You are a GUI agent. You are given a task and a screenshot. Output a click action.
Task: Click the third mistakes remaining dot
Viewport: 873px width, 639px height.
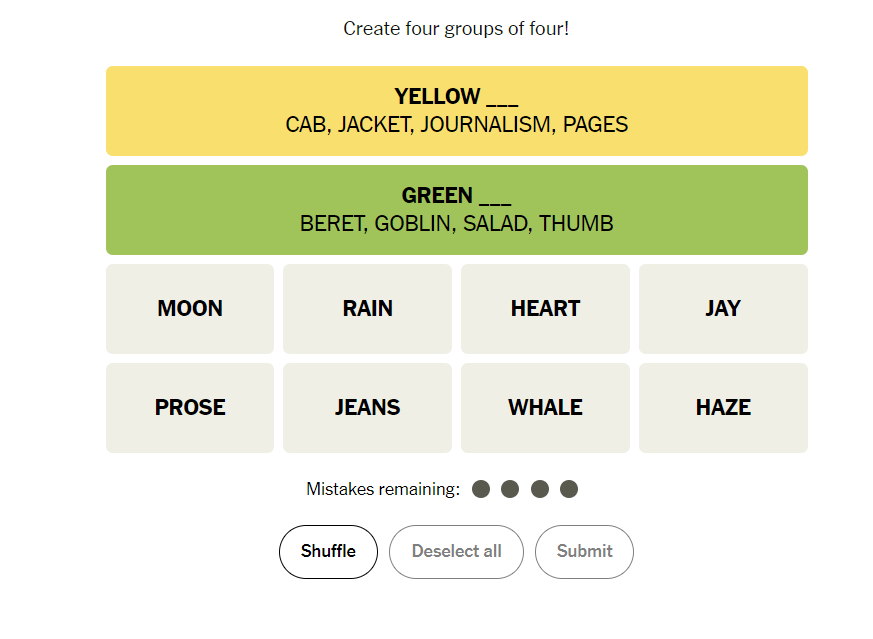[x=540, y=489]
